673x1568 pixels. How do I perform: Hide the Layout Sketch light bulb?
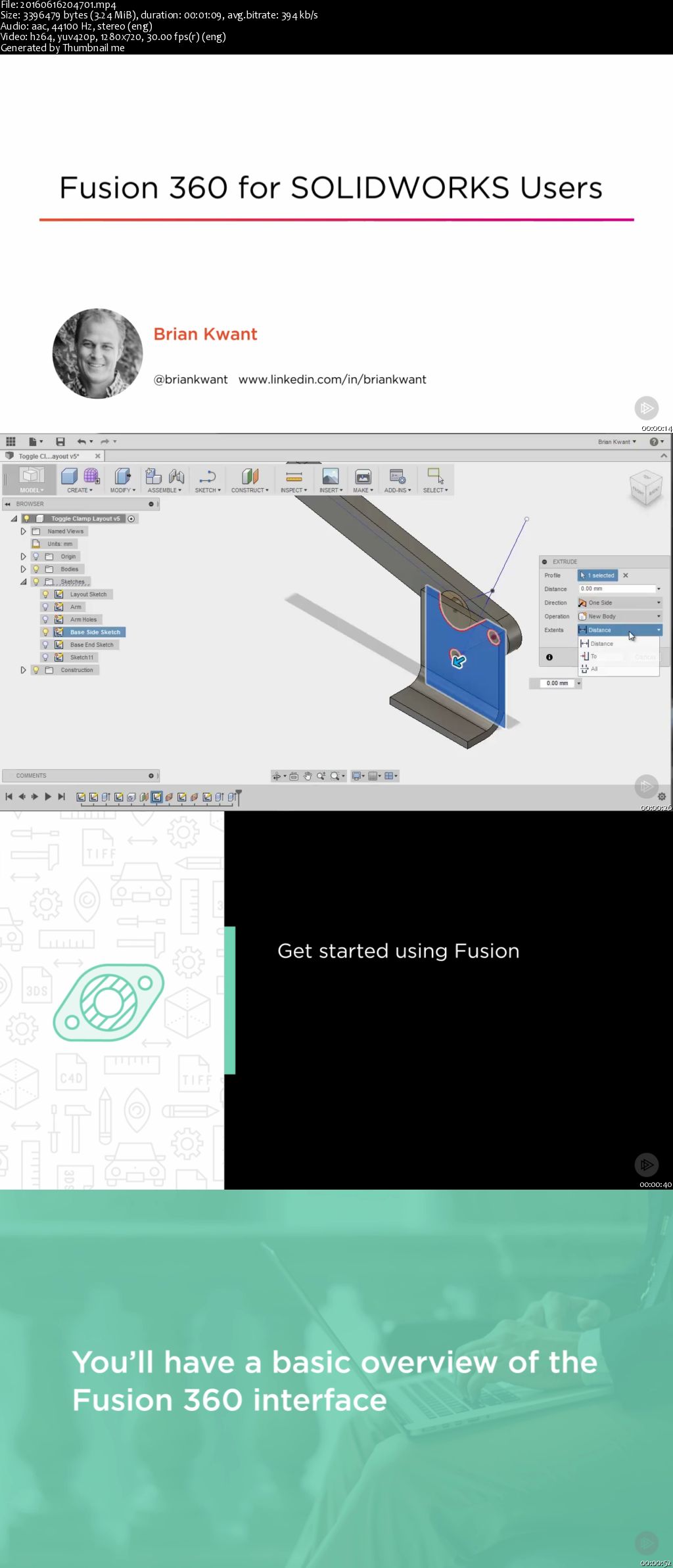45,594
